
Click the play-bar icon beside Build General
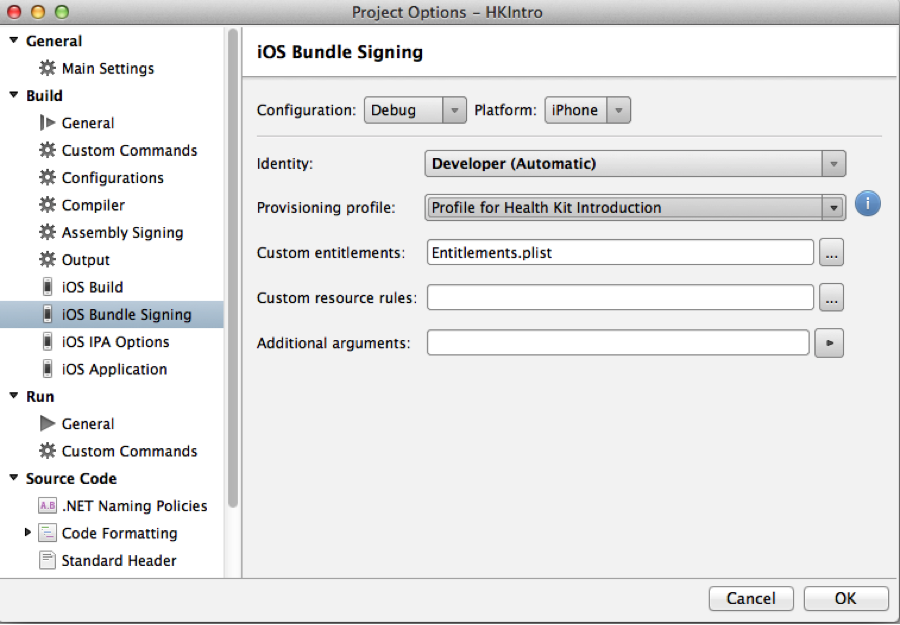[x=47, y=122]
